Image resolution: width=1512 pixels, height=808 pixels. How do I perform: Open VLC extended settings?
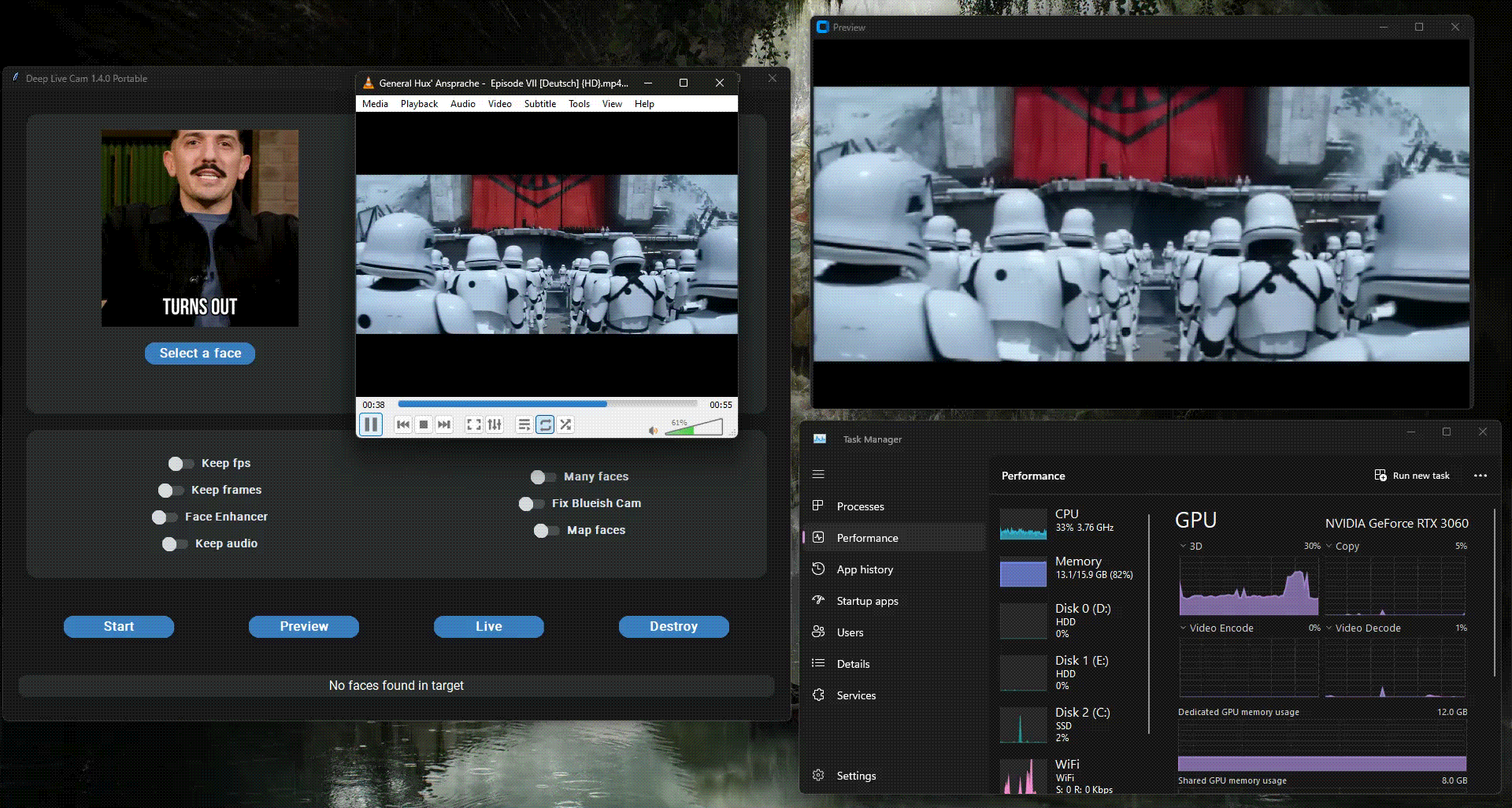tap(495, 425)
